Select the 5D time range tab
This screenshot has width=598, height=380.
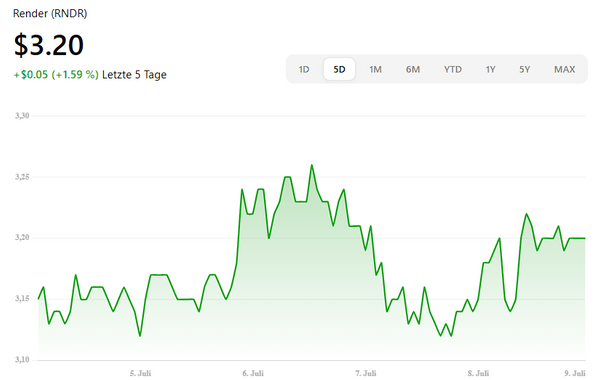339,69
